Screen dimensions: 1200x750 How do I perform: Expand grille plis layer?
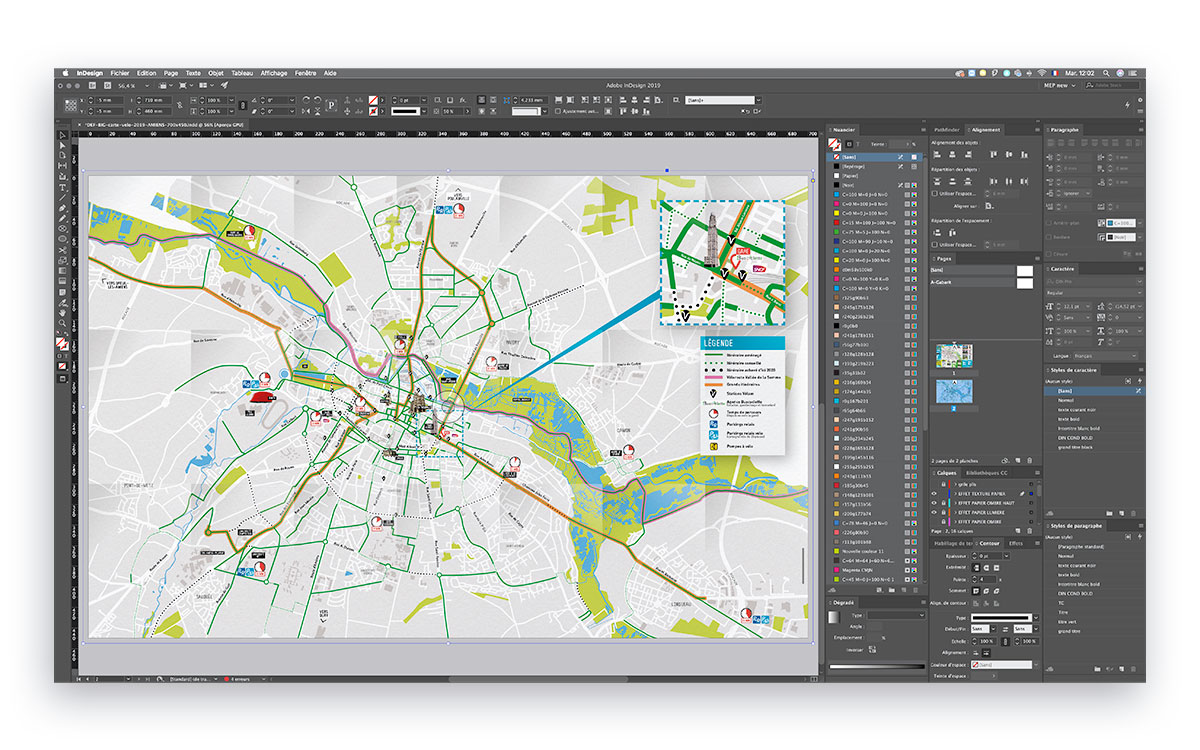click(956, 484)
